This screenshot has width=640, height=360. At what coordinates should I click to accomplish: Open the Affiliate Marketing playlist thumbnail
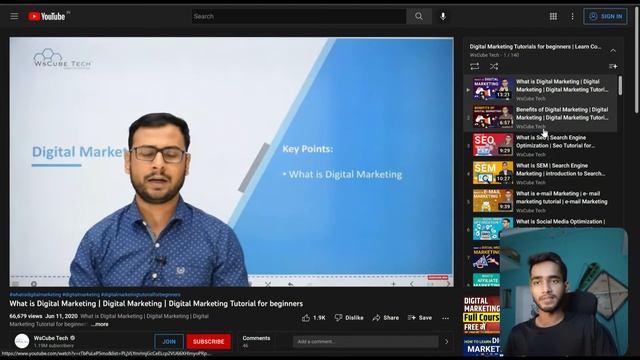coord(487,280)
